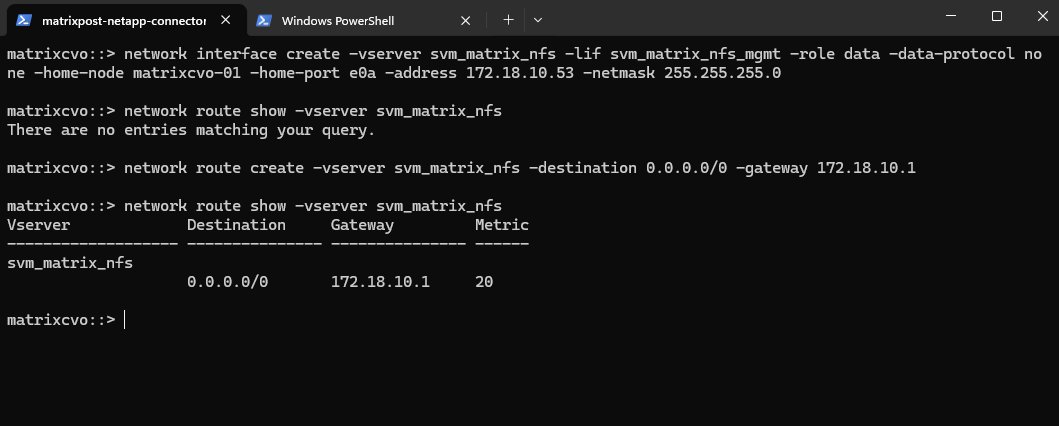1059x426 pixels.
Task: Open a new tab with the plus button
Action: tap(509, 20)
